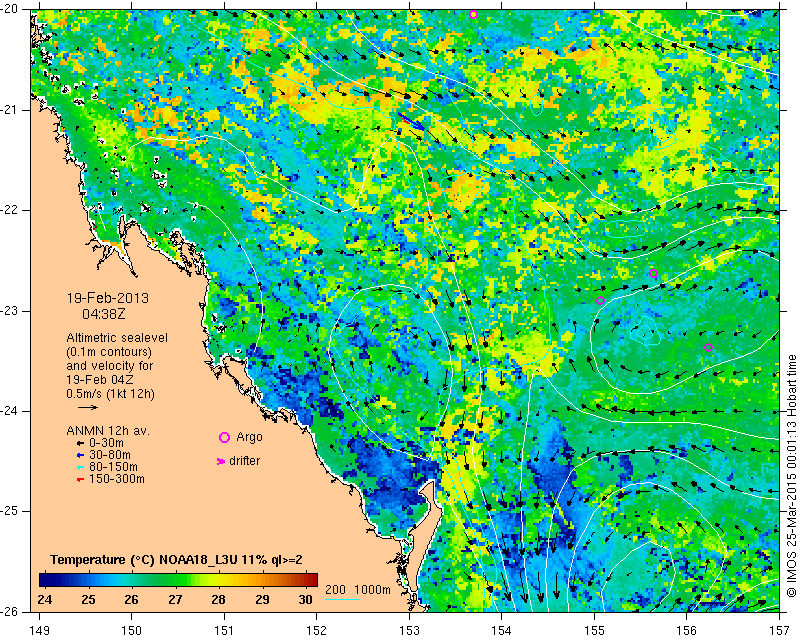Viewport: 800px width, 640px height.
Task: Click the date text 19-Feb-2013
Action: [108, 298]
